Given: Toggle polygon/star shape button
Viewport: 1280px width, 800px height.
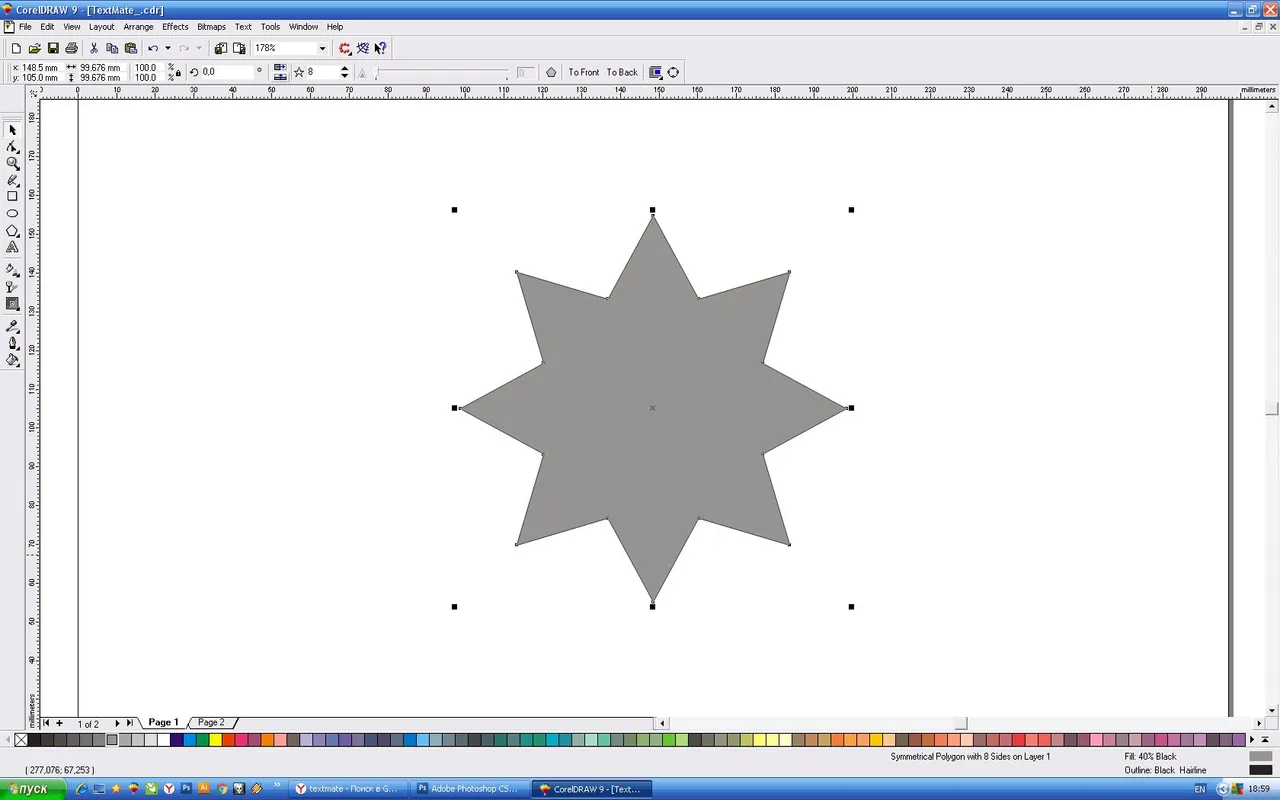Looking at the screenshot, I should [x=298, y=72].
